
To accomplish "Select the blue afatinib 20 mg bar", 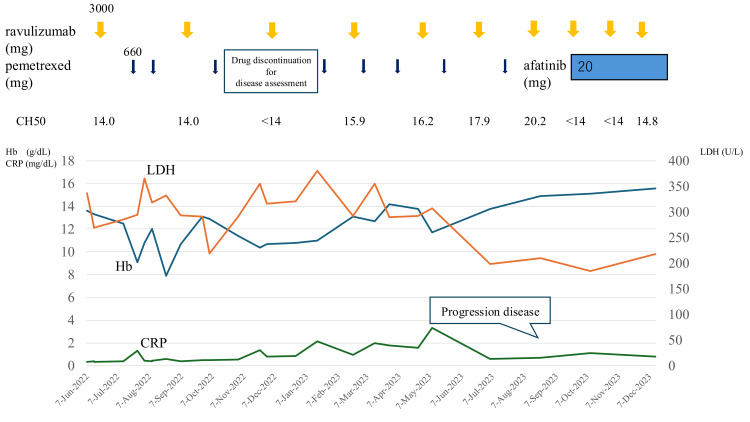I will coord(619,67).
